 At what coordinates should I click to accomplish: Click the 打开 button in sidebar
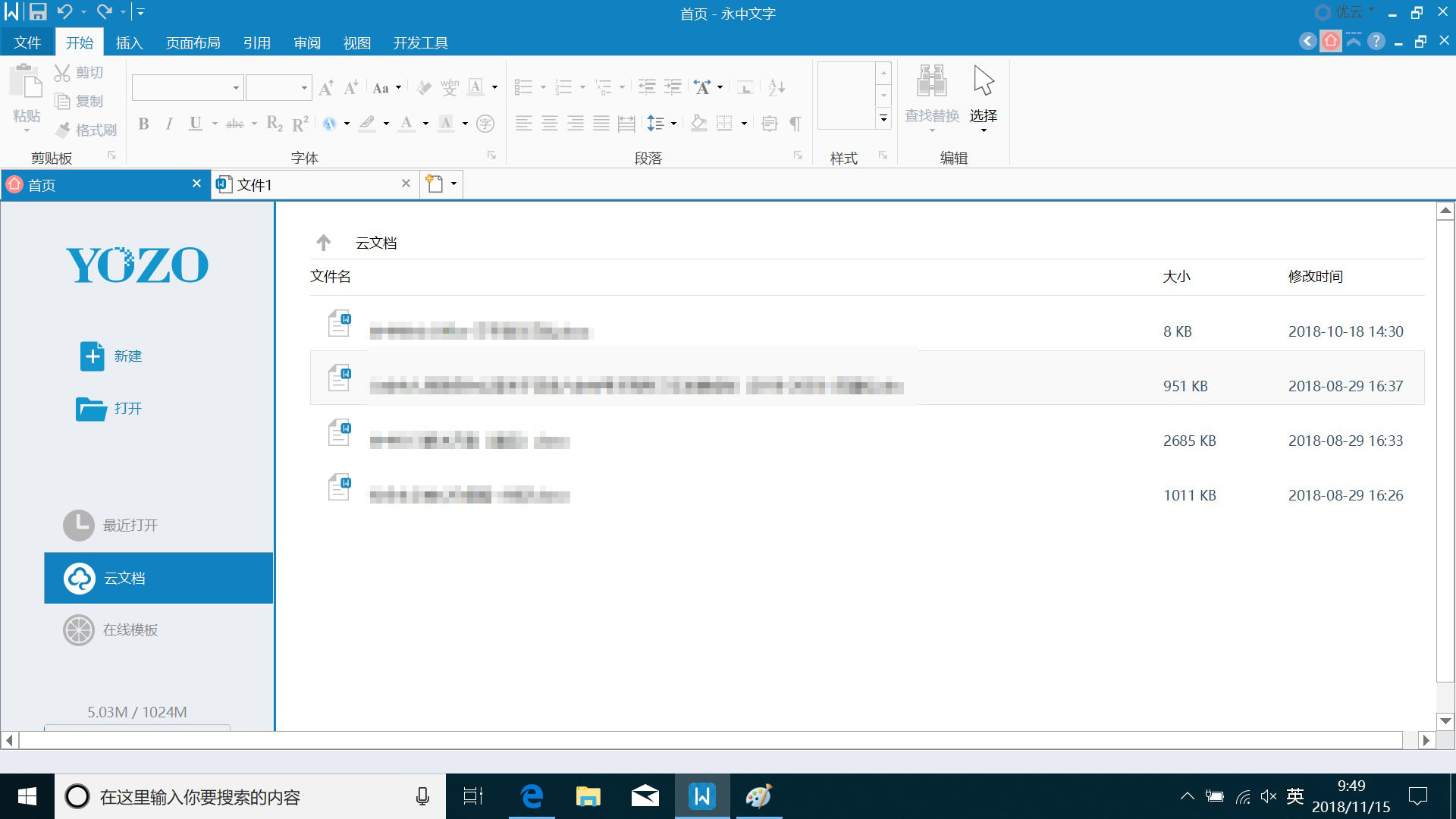(x=109, y=408)
